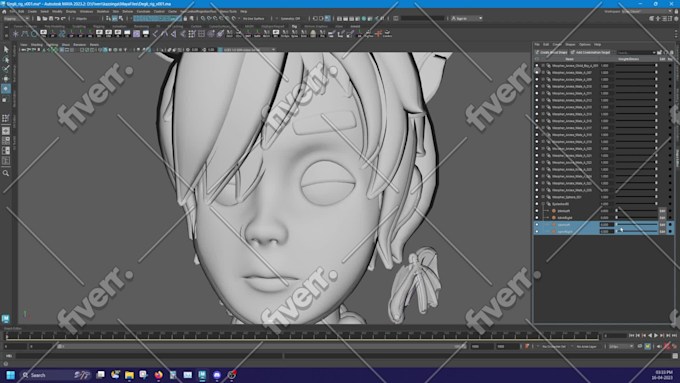Click the Add Combination Target button
This screenshot has height=383, width=680.
tap(590, 52)
